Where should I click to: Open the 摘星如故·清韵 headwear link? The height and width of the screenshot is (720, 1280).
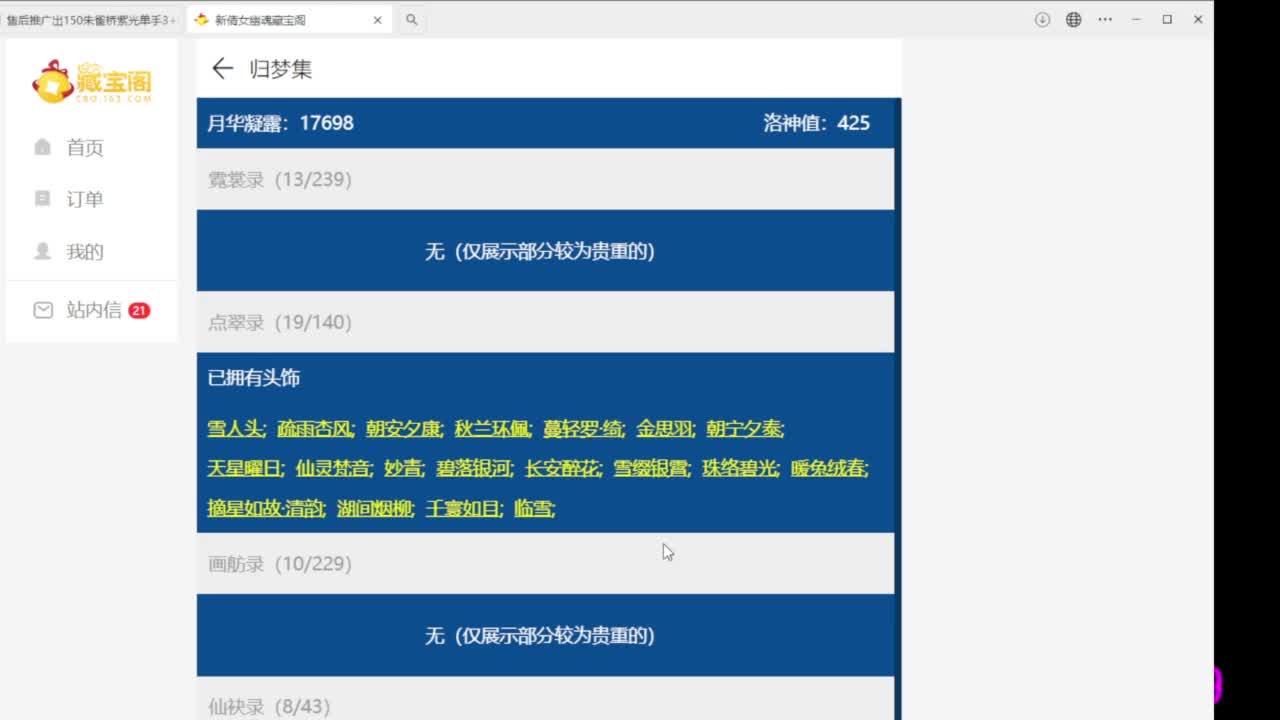pos(265,509)
